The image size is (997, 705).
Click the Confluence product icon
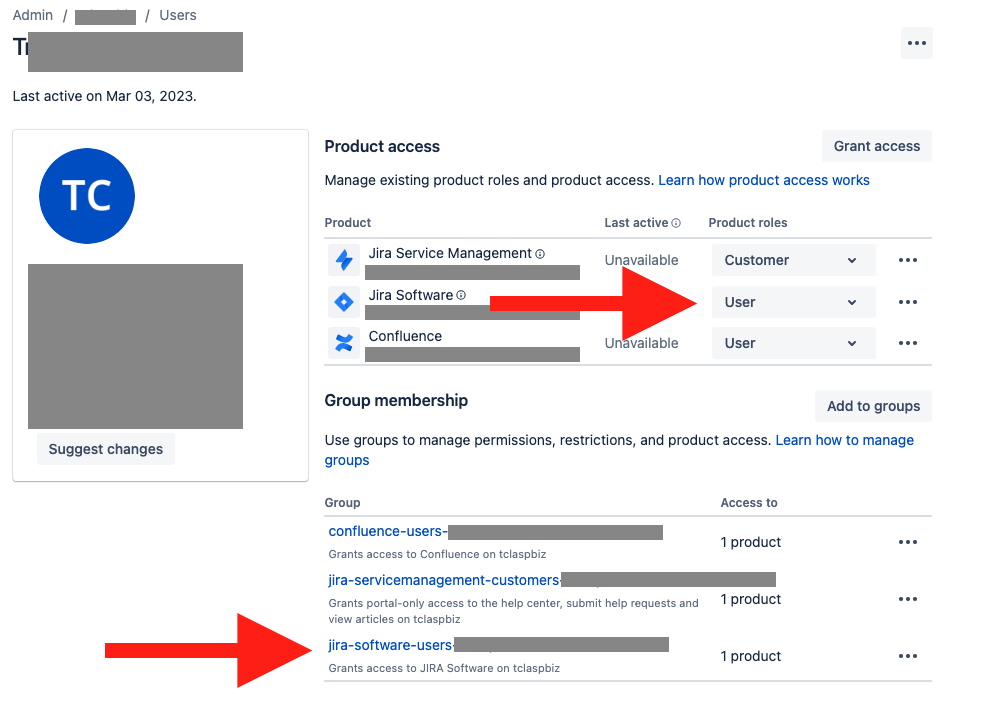point(344,343)
